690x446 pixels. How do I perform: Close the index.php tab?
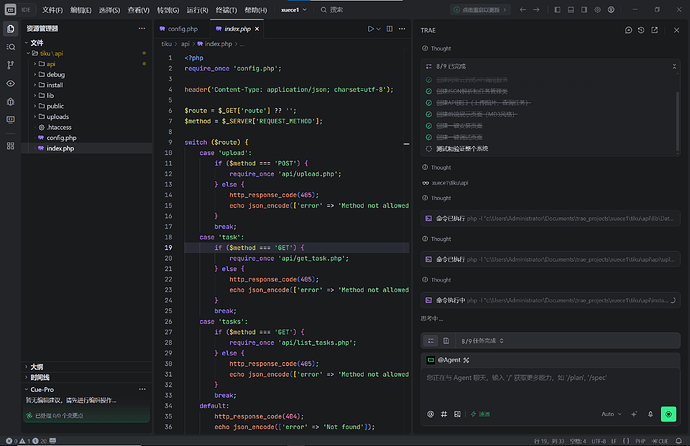pos(257,29)
